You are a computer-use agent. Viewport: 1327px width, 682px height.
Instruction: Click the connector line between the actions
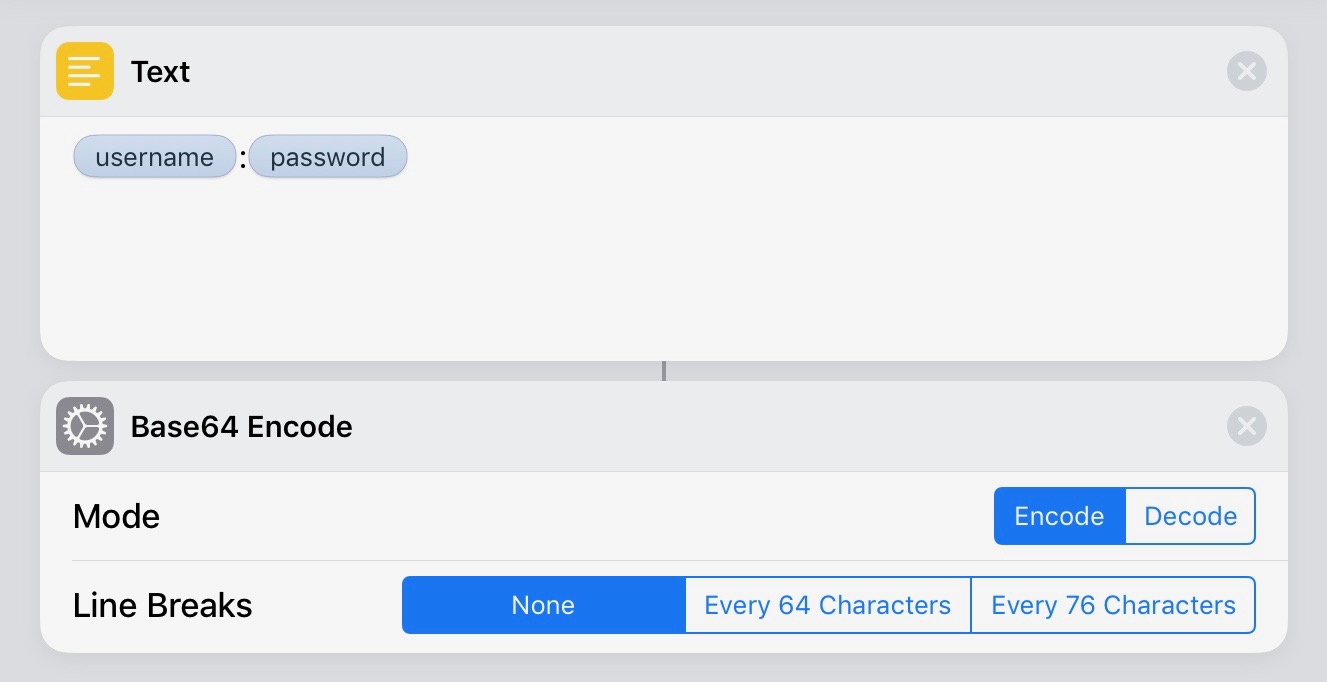(663, 371)
